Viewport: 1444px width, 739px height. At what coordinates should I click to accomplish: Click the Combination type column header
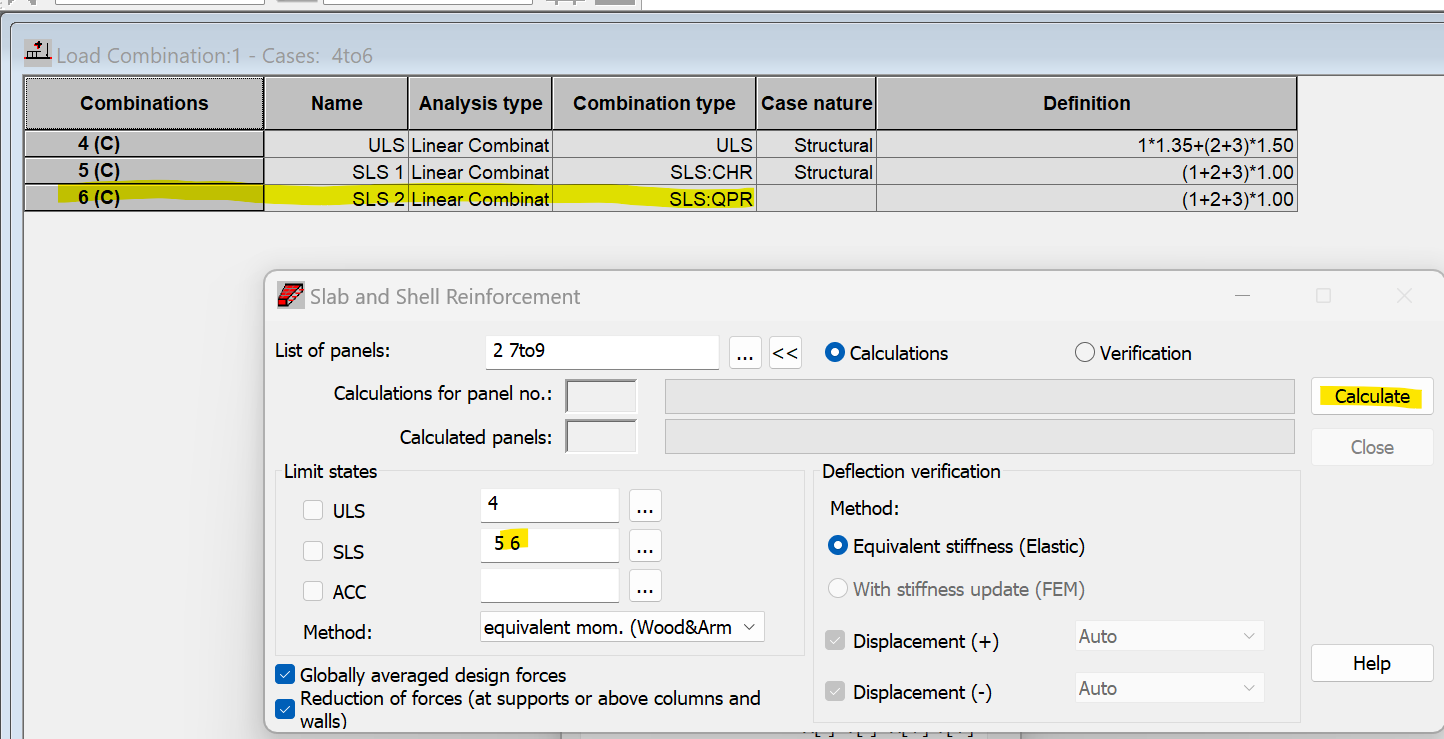pyautogui.click(x=654, y=103)
